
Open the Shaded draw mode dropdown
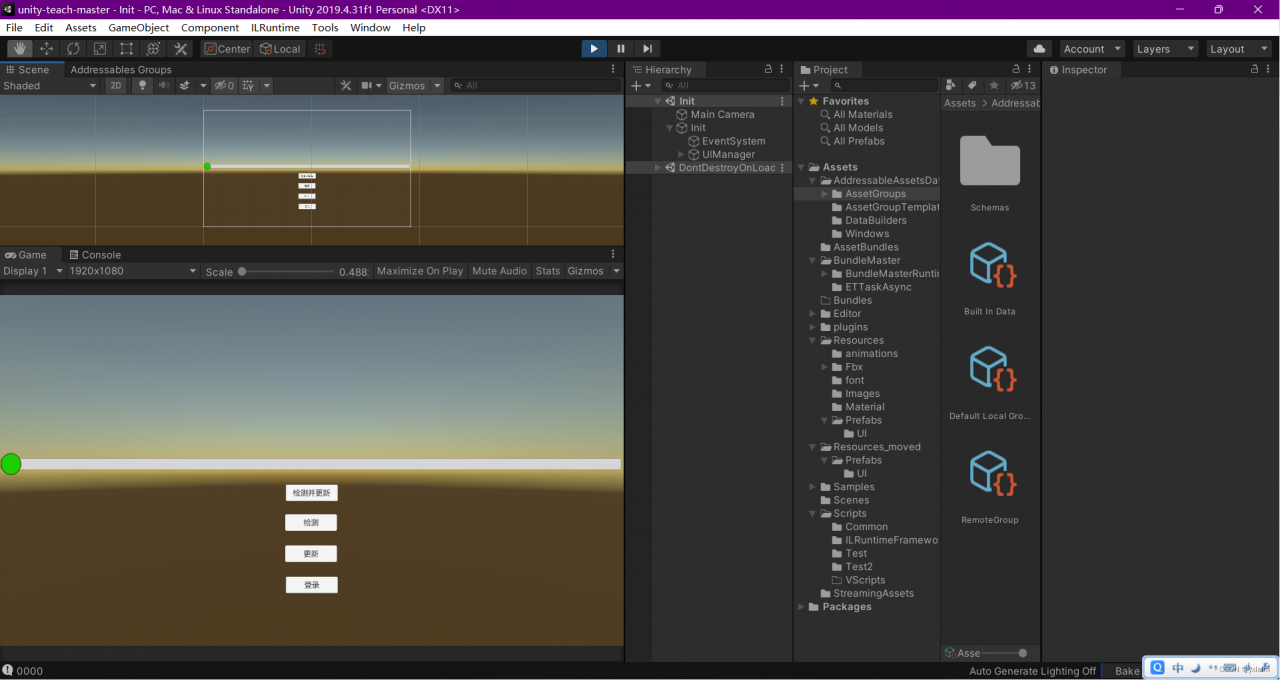coord(50,86)
